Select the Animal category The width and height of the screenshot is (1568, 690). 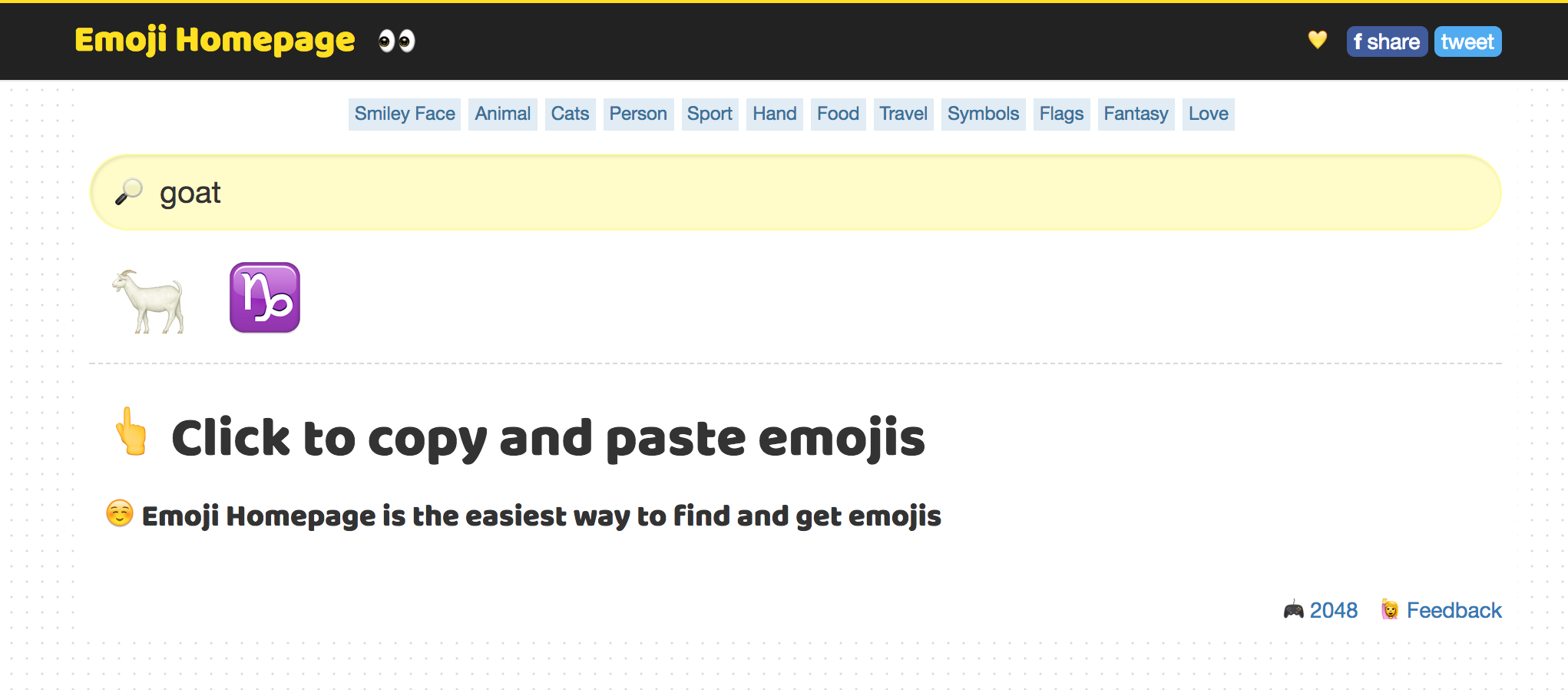coord(503,114)
